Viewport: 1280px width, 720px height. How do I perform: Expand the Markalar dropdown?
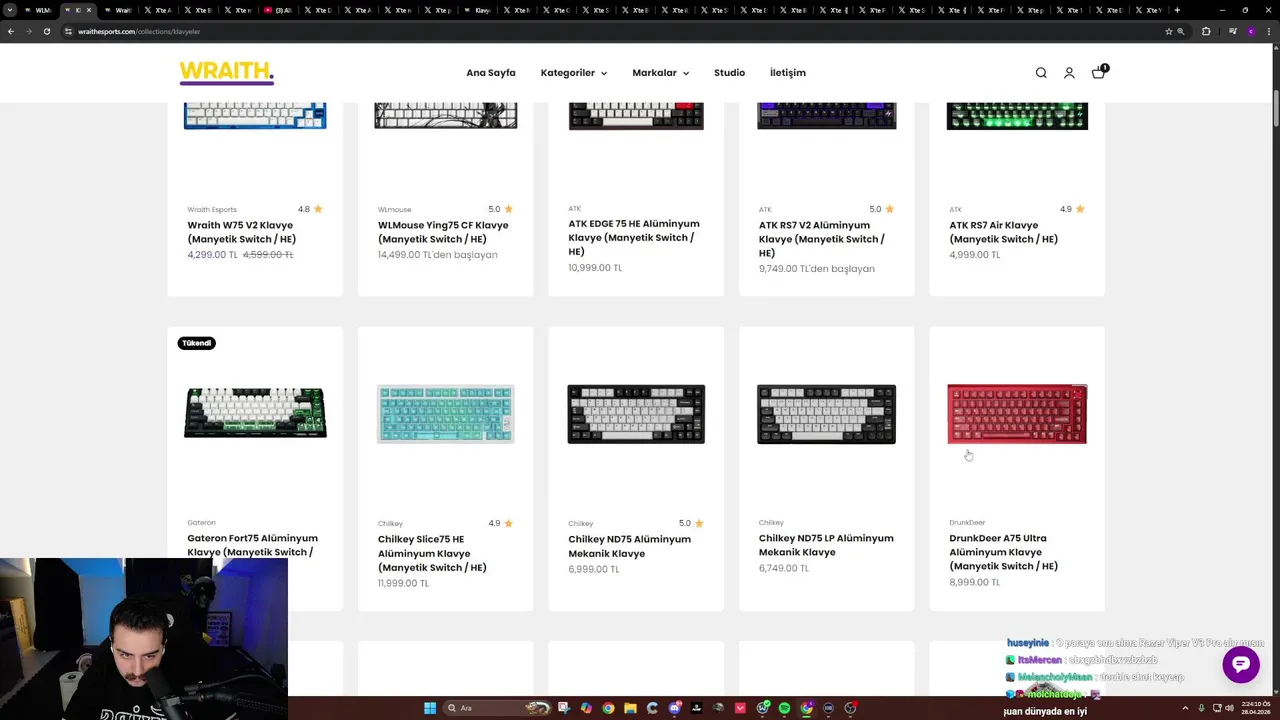[x=660, y=73]
